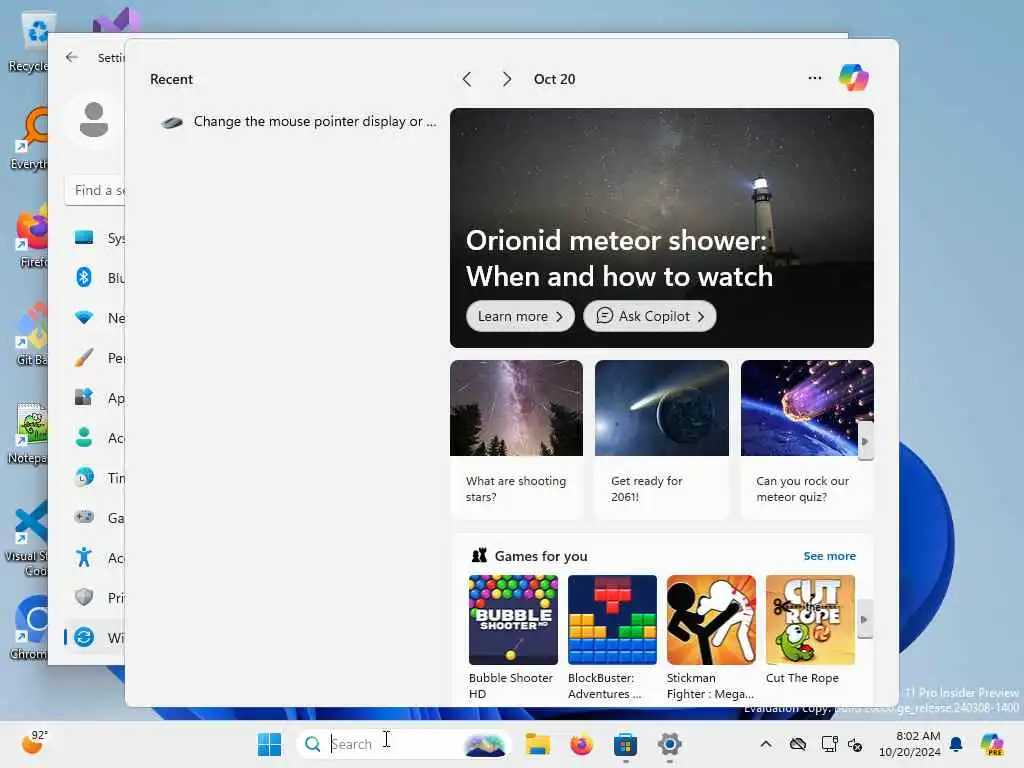
Task: Show more games with the arrow
Action: pos(865,619)
